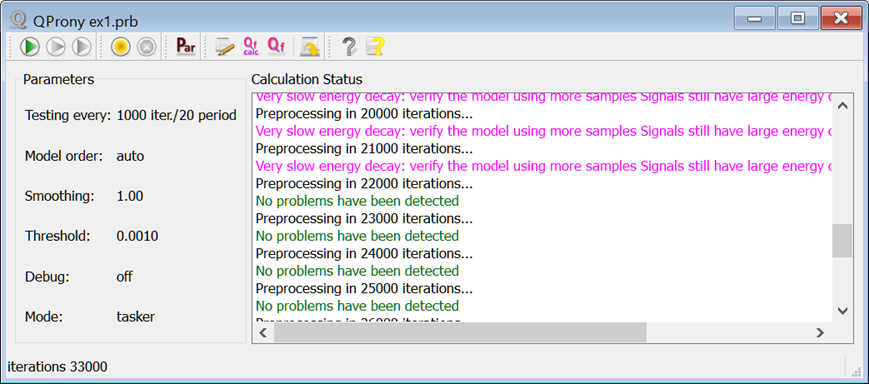
Task: Click the export window arrow icon
Action: pyautogui.click(x=309, y=47)
